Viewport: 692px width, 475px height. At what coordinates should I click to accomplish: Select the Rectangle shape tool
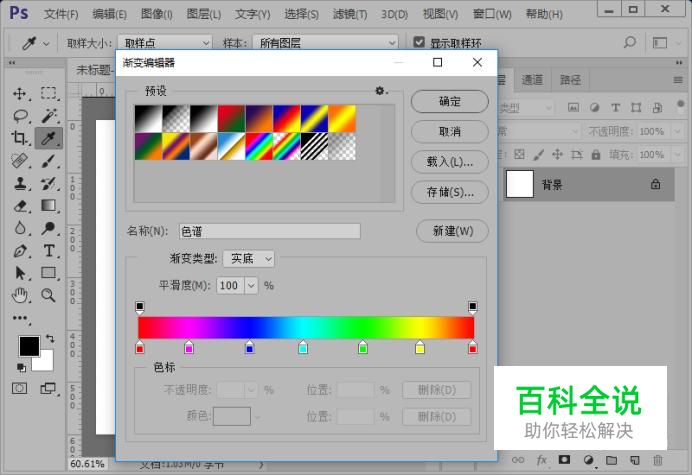[49, 273]
